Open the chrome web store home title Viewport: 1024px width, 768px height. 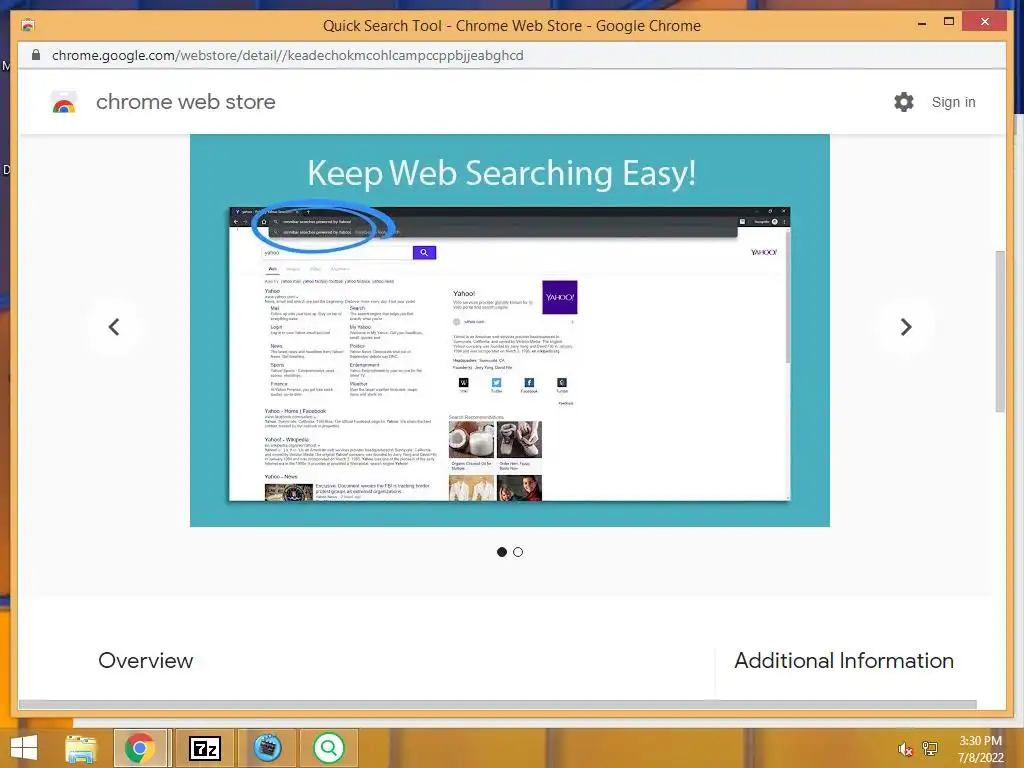point(185,102)
